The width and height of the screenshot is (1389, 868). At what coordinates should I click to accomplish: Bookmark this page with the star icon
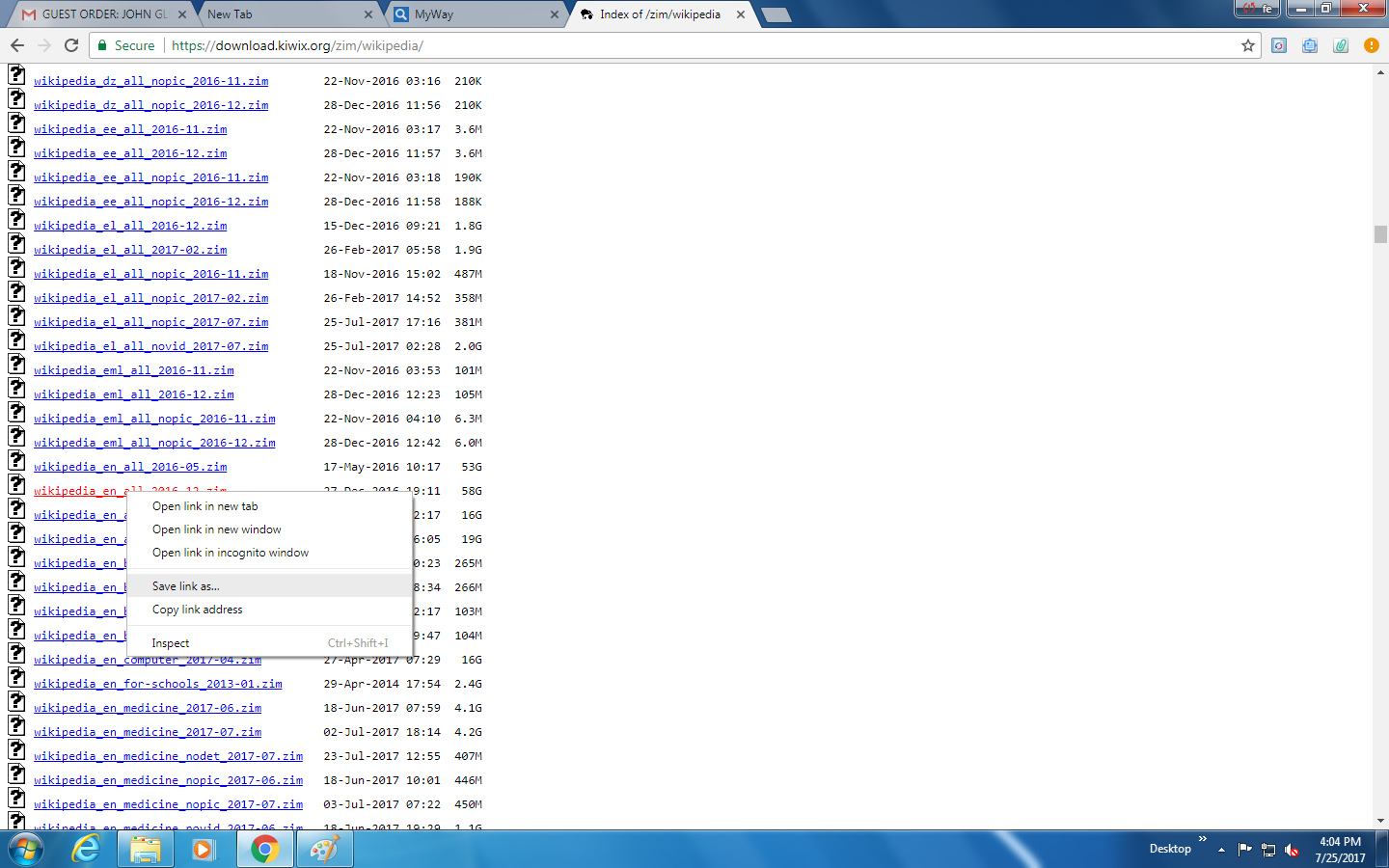click(1248, 45)
